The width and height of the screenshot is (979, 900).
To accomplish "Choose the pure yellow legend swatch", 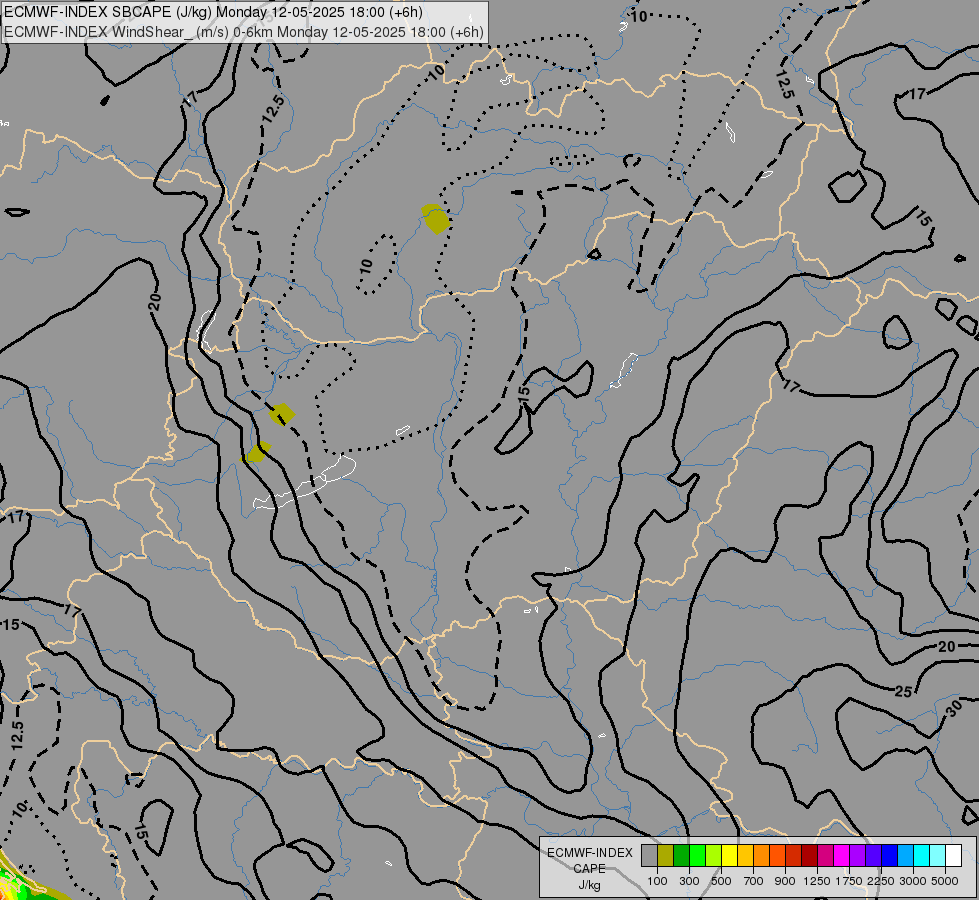I will tap(729, 856).
